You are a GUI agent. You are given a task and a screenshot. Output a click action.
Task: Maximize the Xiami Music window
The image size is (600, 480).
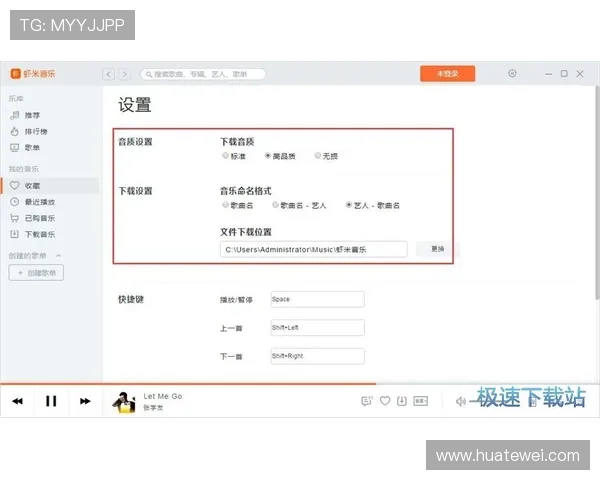click(x=564, y=73)
